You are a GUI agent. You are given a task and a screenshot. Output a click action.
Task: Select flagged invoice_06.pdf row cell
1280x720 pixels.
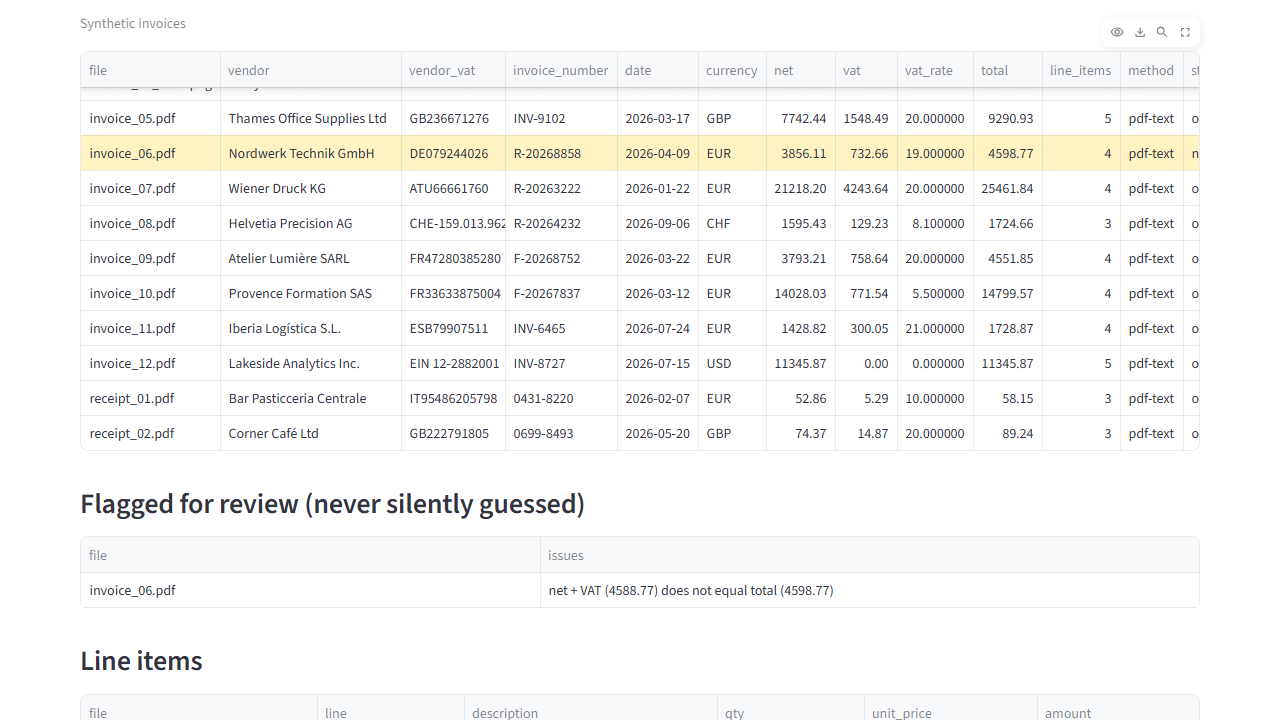[311, 590]
